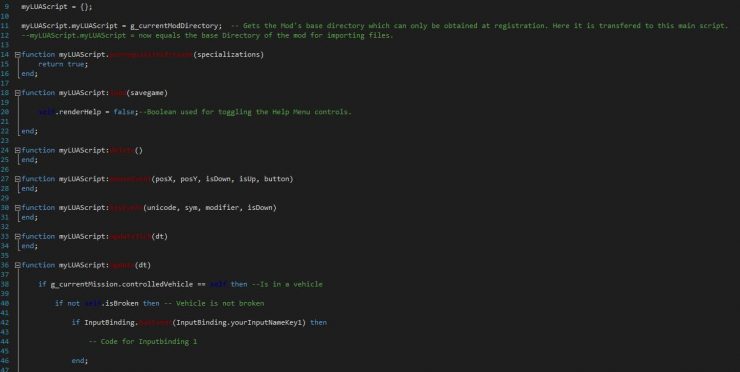This screenshot has width=740, height=372.
Task: Click line number 11 in the gutter
Action: pyautogui.click(x=5, y=25)
